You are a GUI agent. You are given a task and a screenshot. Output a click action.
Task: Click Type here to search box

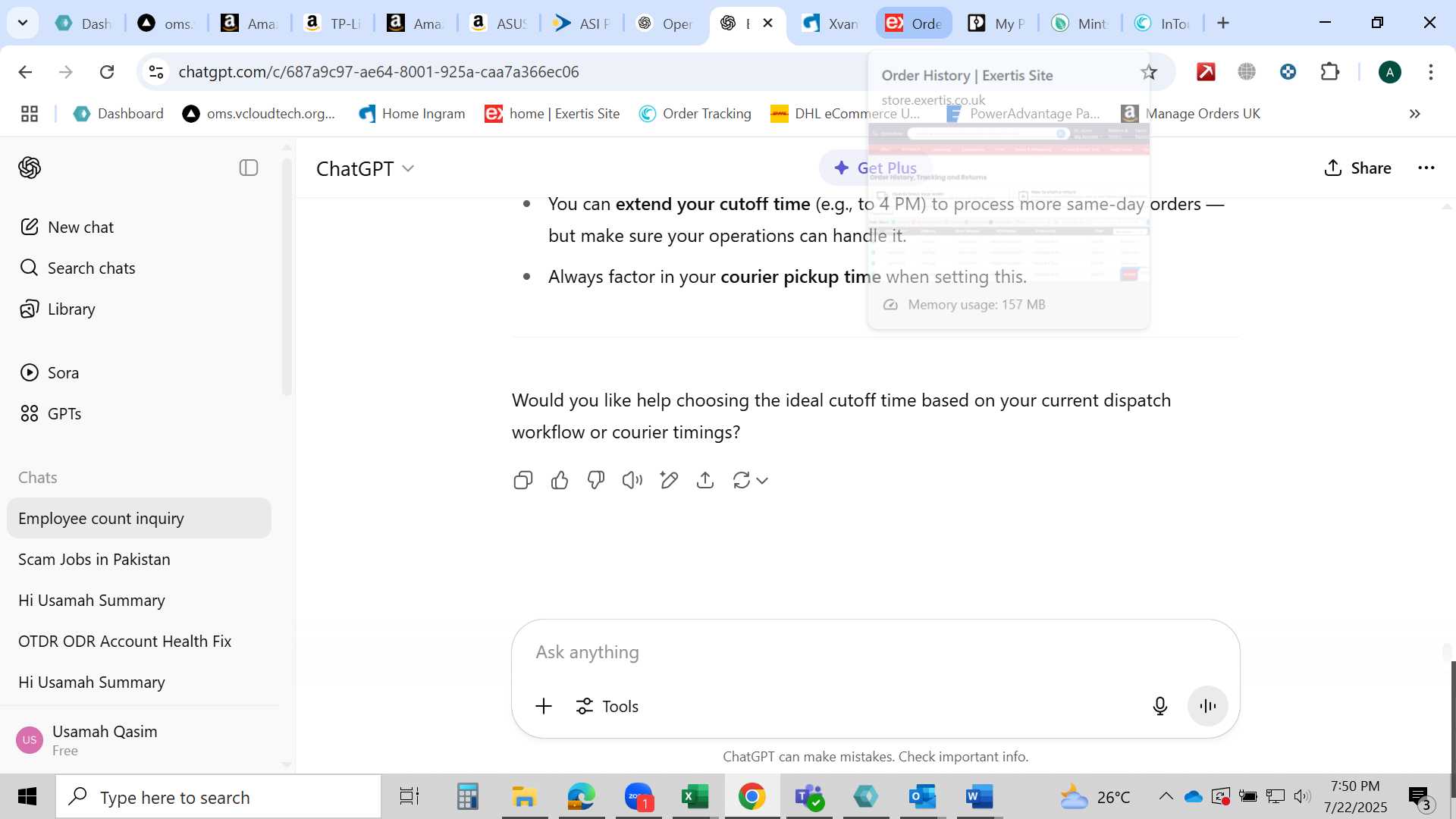218,797
